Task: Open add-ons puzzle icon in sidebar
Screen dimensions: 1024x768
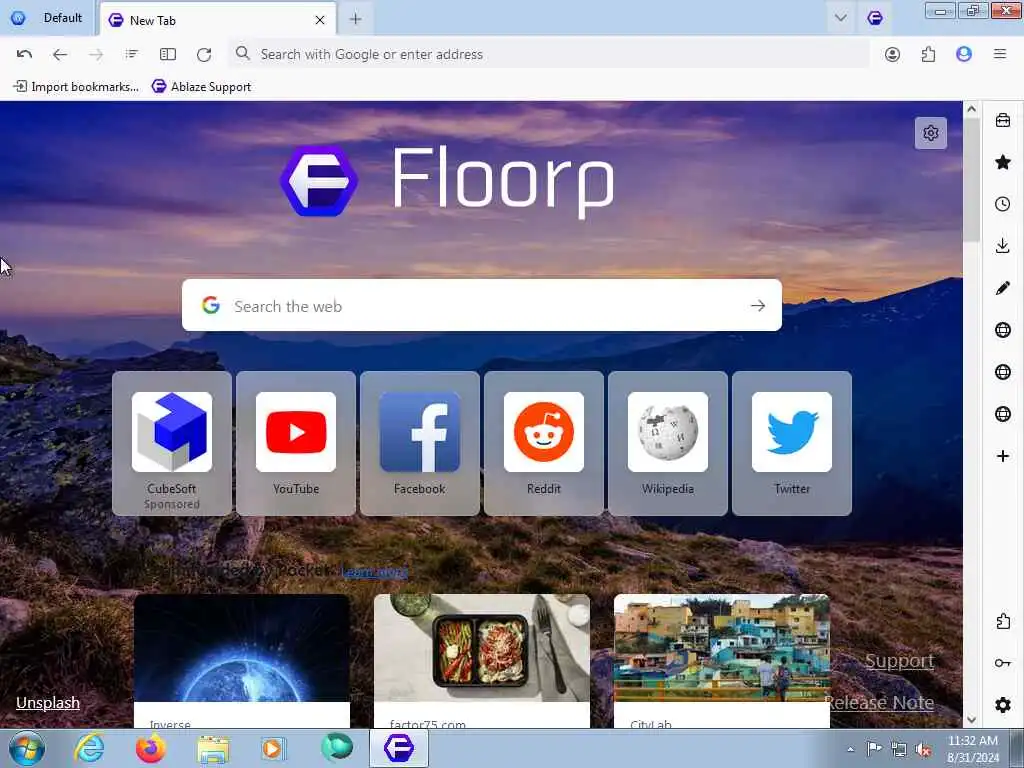Action: click(1003, 621)
